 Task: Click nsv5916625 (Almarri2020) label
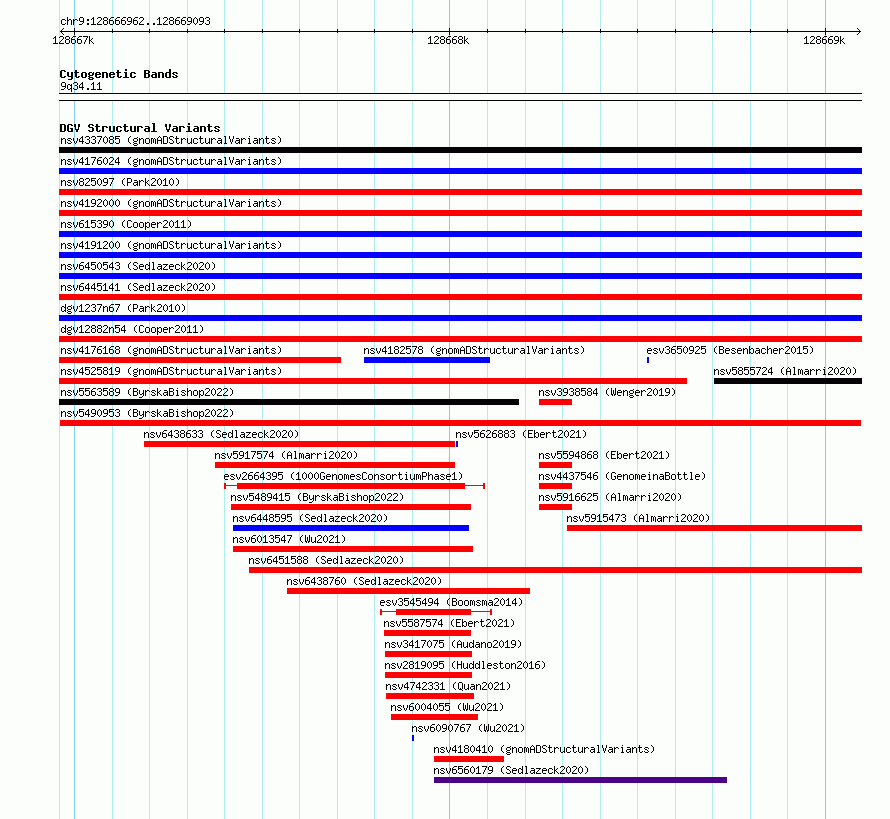610,497
